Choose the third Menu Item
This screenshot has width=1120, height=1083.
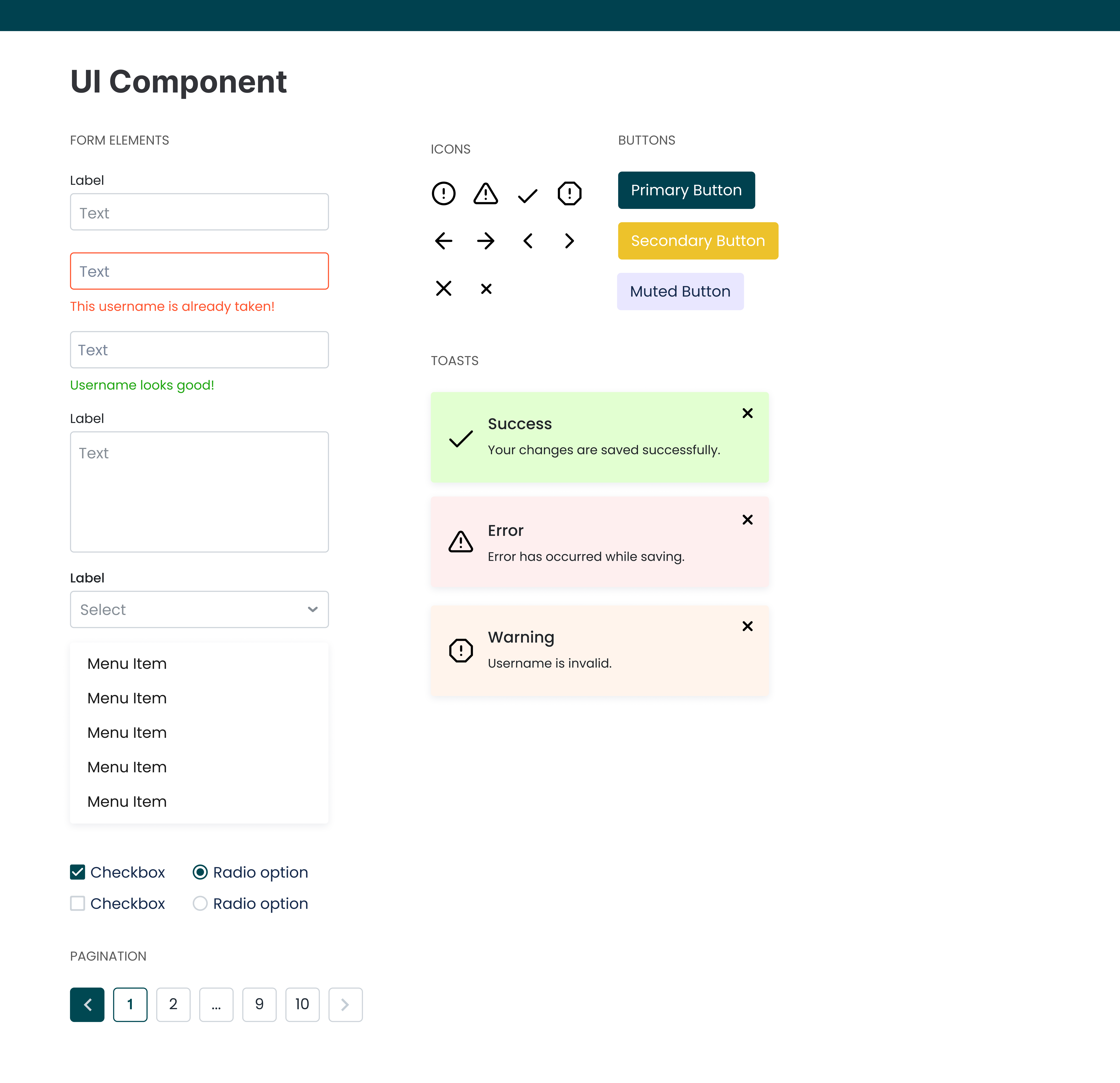pos(199,733)
